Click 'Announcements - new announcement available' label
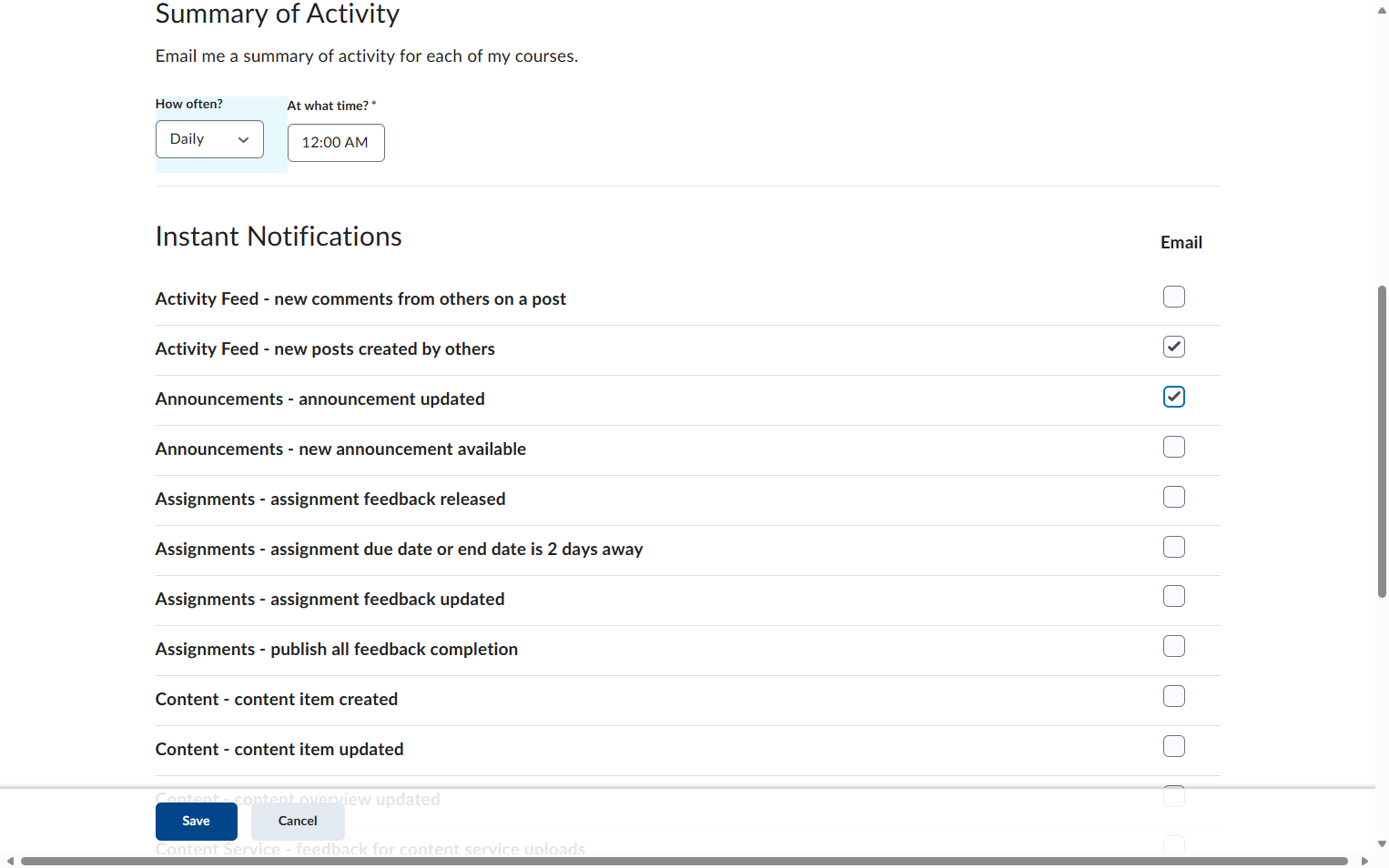Image resolution: width=1389 pixels, height=868 pixels. coord(340,449)
